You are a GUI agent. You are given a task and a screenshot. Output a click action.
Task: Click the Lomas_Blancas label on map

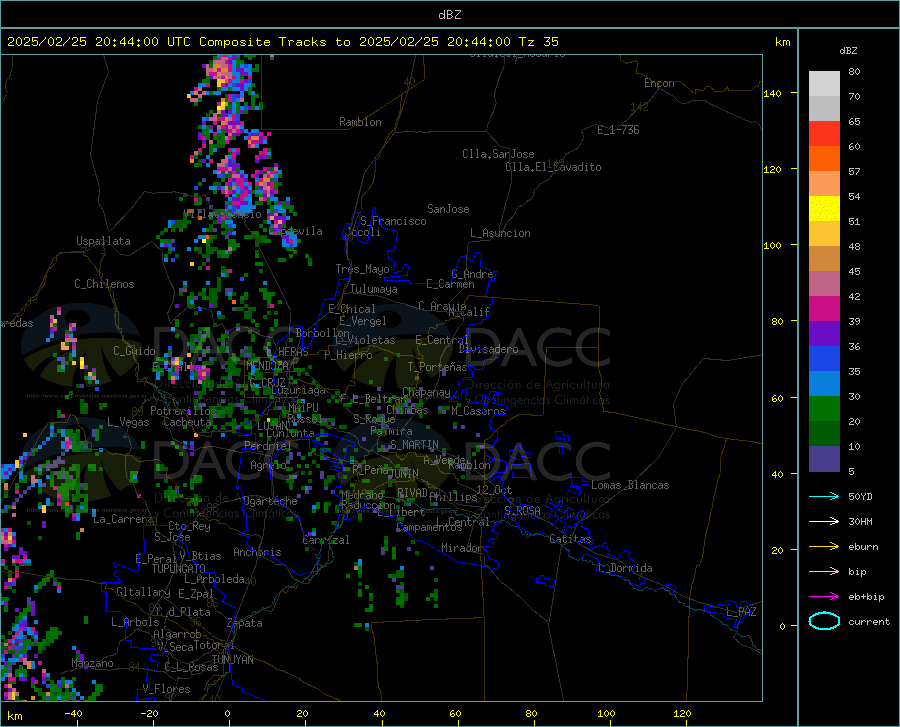tap(630, 485)
